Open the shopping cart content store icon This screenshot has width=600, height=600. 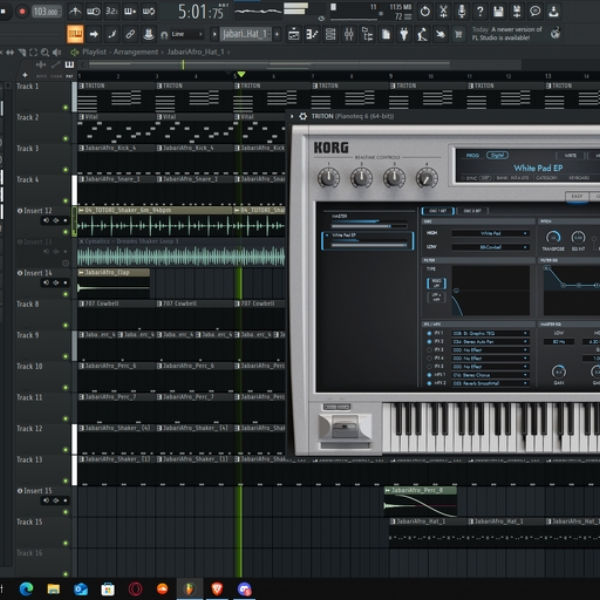[x=458, y=34]
